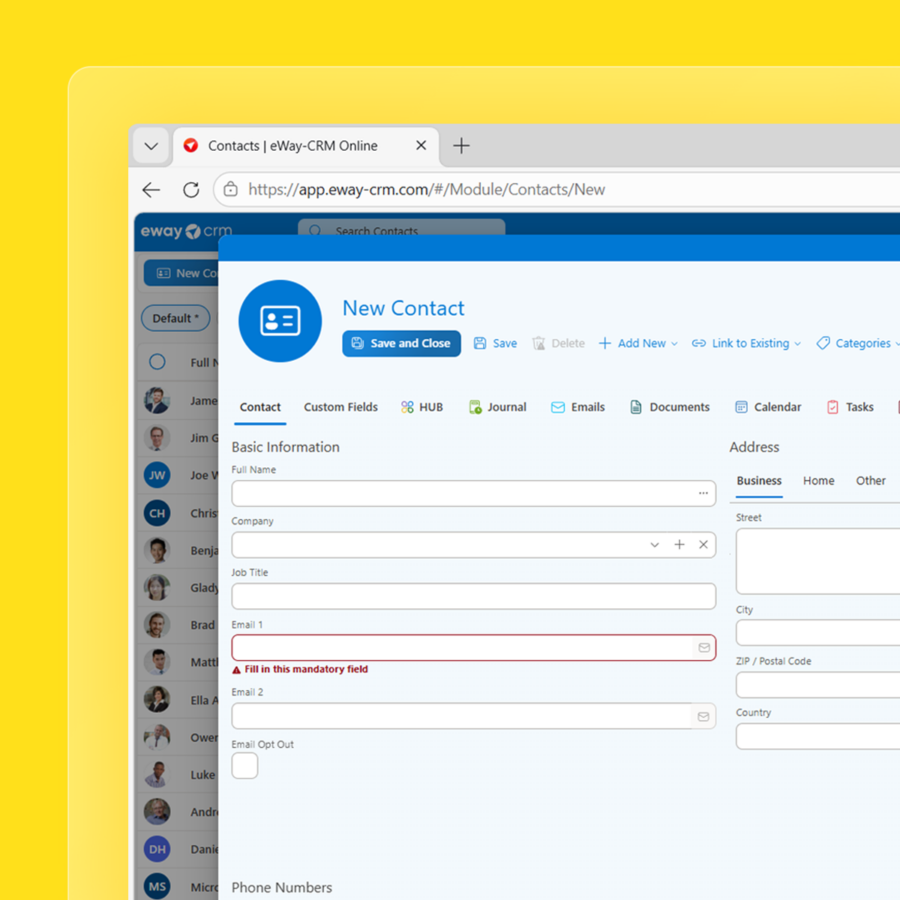The image size is (900, 900).
Task: Reload the page with refresh icon
Action: [191, 190]
